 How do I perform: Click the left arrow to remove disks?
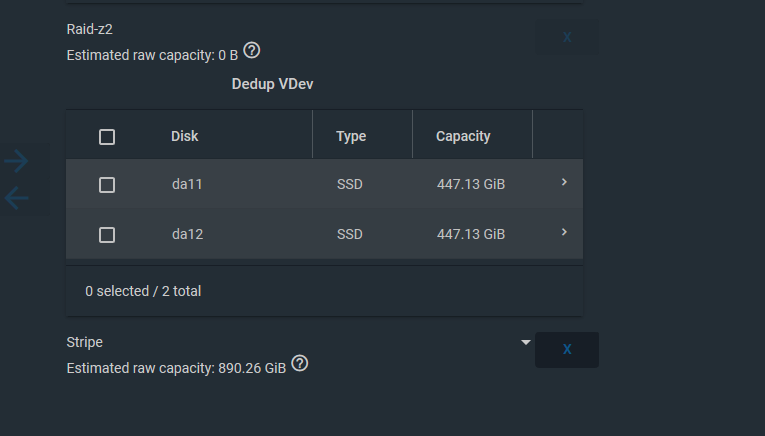pos(16,198)
